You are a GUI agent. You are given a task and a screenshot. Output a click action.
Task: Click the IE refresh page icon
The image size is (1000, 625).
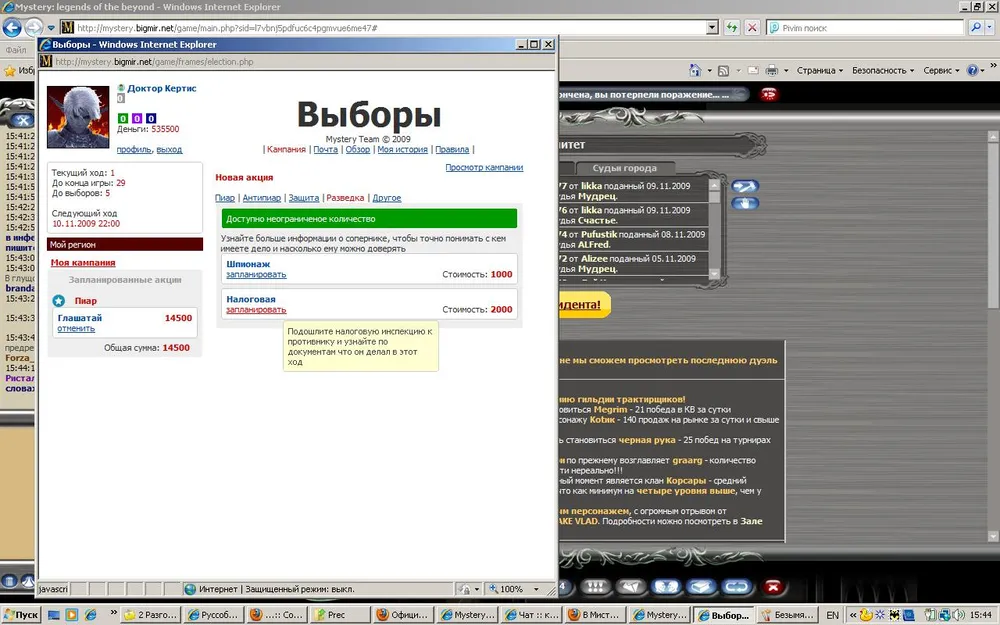coord(732,28)
